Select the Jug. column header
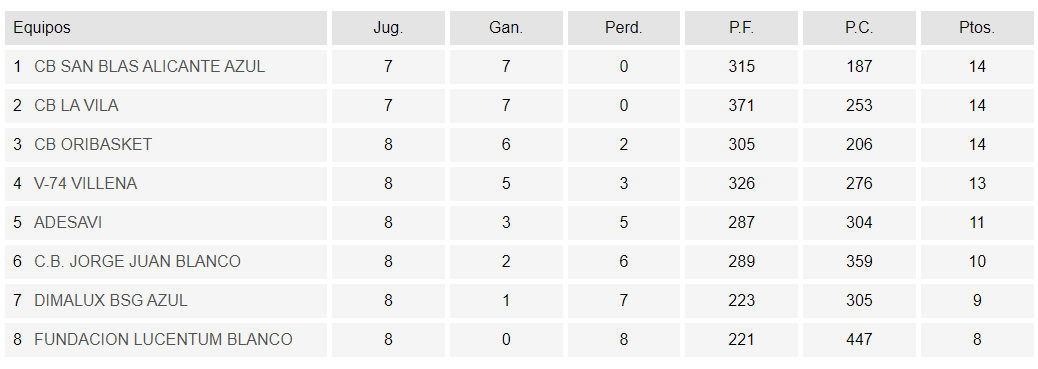This screenshot has height=369, width=1038. 388,28
